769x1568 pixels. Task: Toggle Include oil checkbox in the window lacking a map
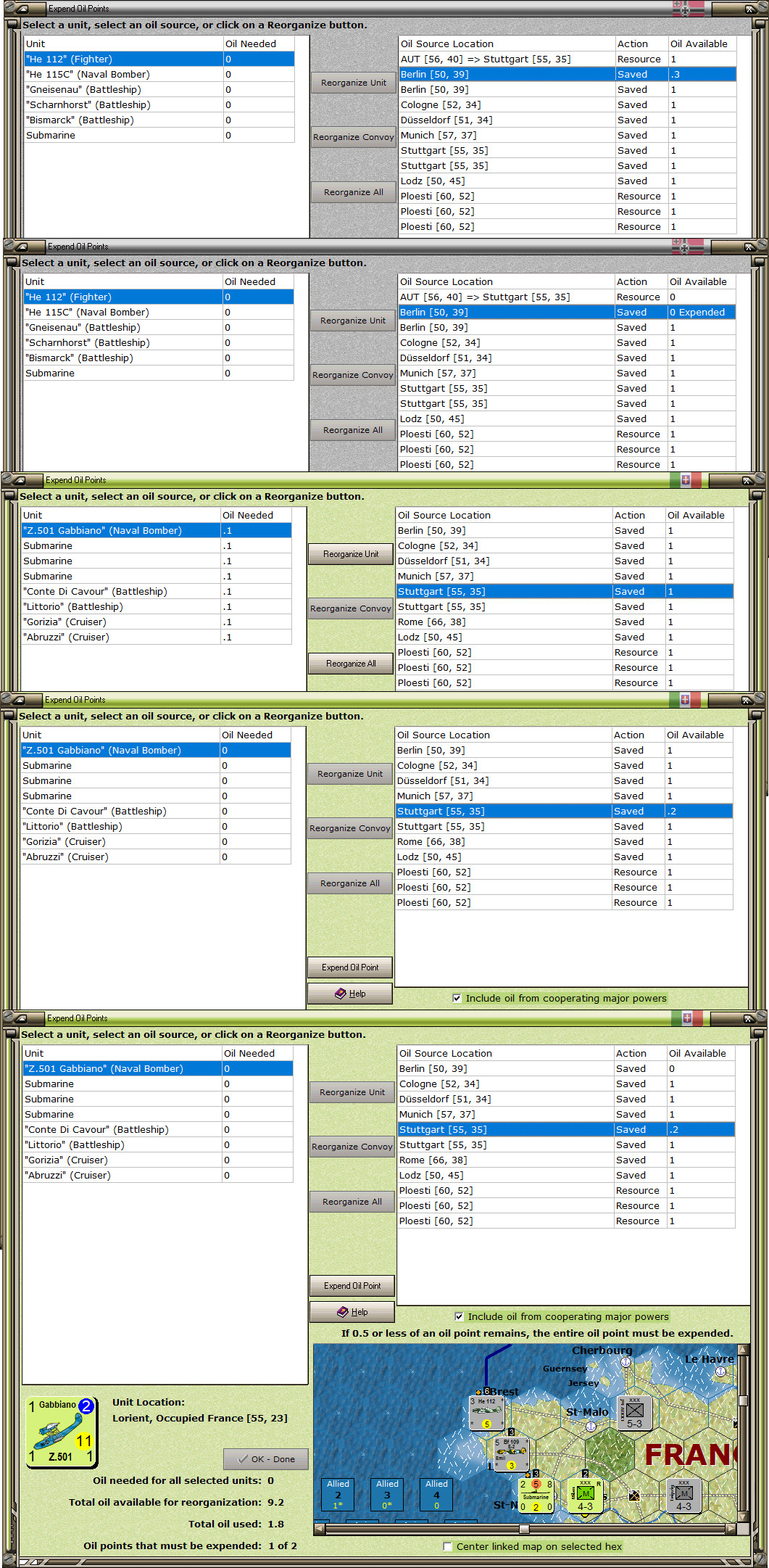tap(457, 998)
